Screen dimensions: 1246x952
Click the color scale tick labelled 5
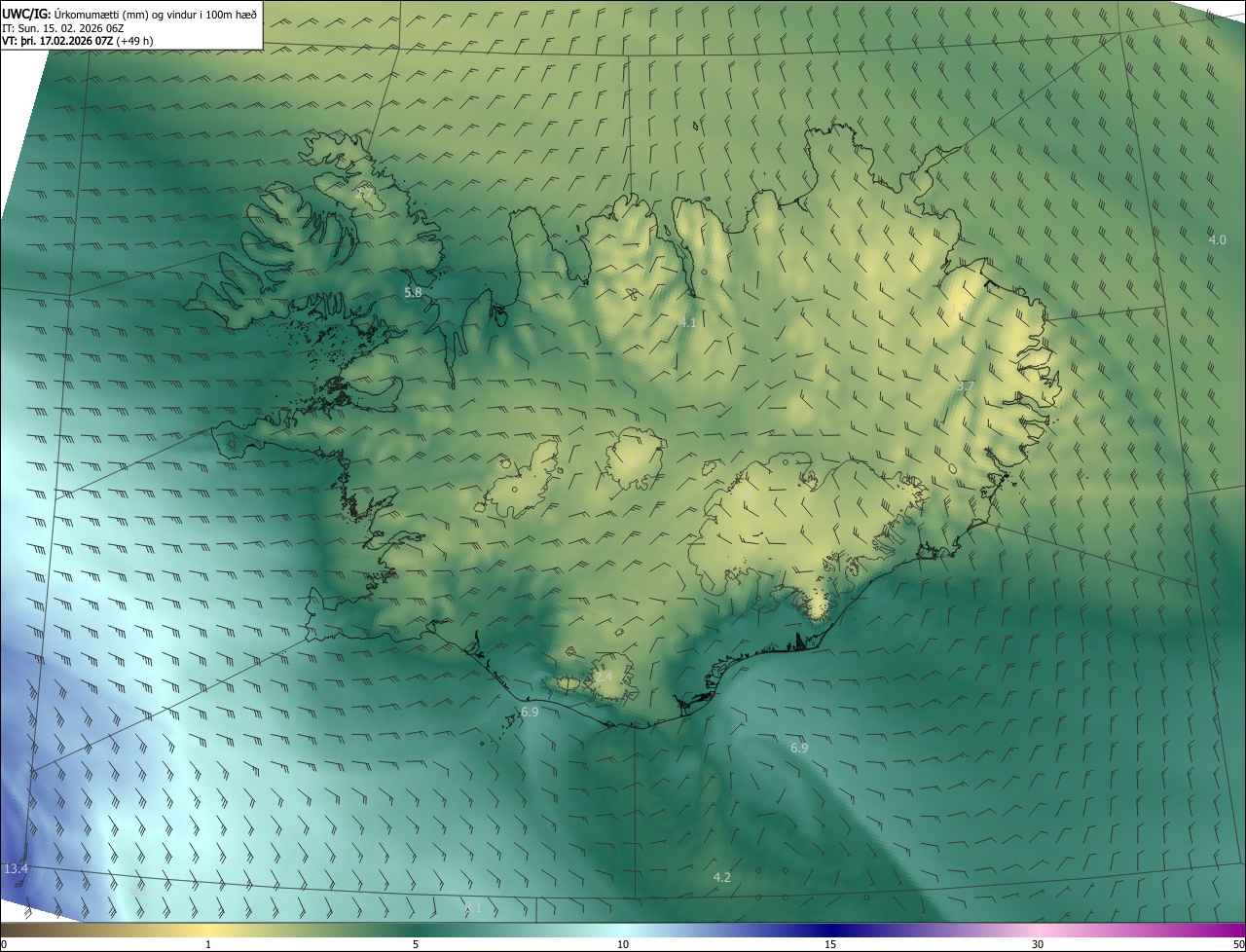416,944
